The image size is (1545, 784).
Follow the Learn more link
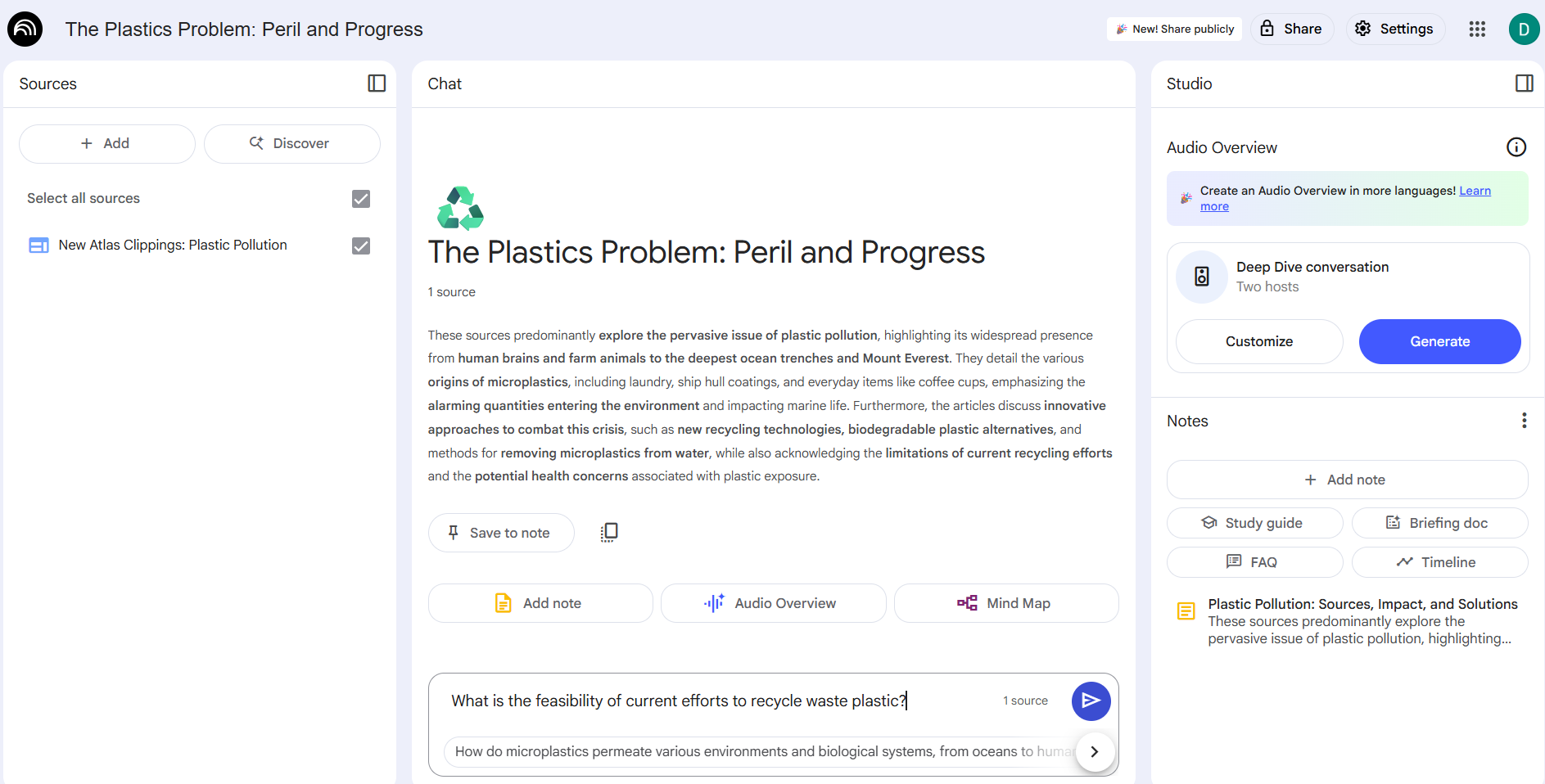(1475, 191)
